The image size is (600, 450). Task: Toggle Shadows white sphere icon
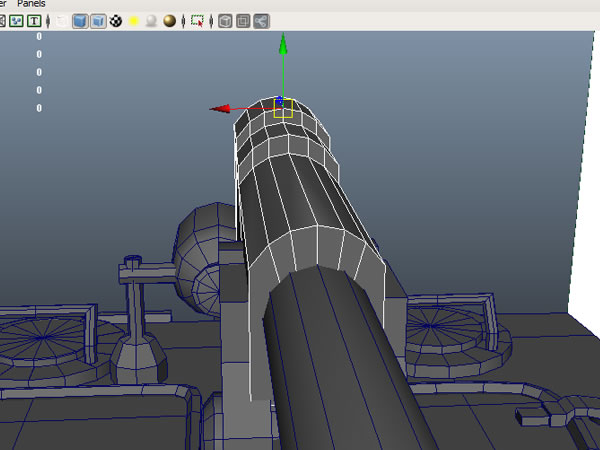tap(152, 21)
